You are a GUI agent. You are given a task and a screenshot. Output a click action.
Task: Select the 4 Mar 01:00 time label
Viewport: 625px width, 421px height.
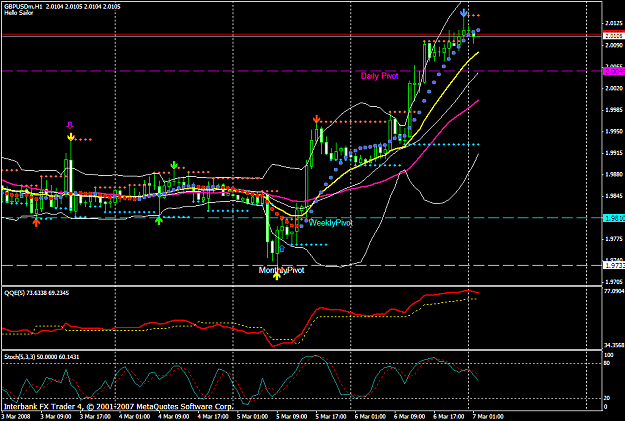(x=135, y=417)
